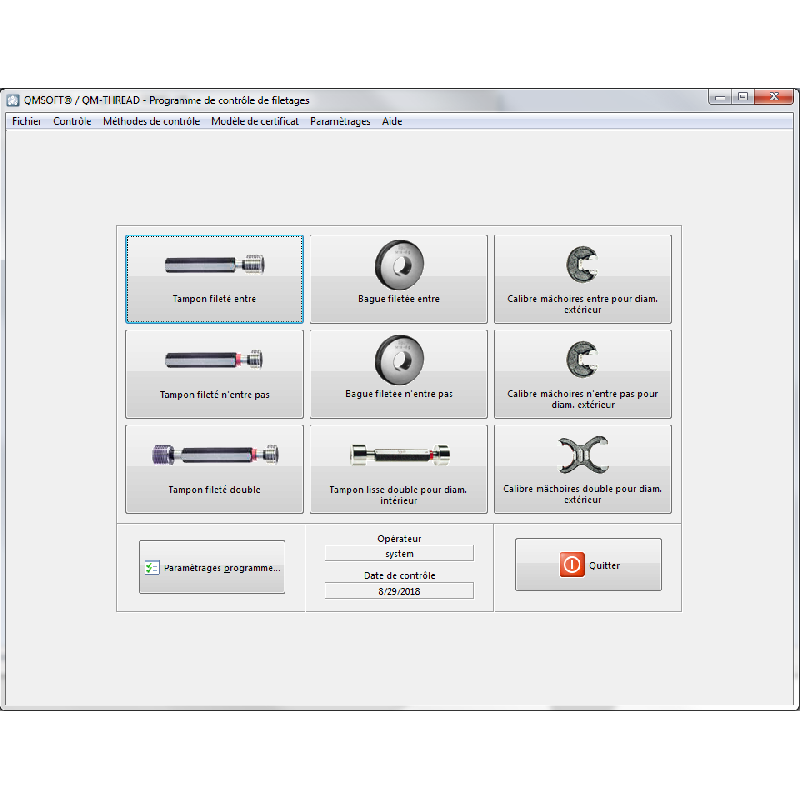Open the Aide help menu
Screen dimensions: 800x800
(x=392, y=122)
